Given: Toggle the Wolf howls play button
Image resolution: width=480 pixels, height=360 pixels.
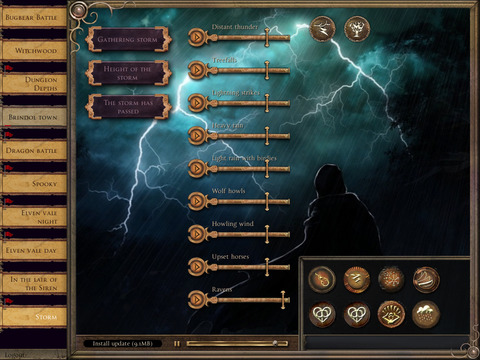Looking at the screenshot, I should point(197,201).
